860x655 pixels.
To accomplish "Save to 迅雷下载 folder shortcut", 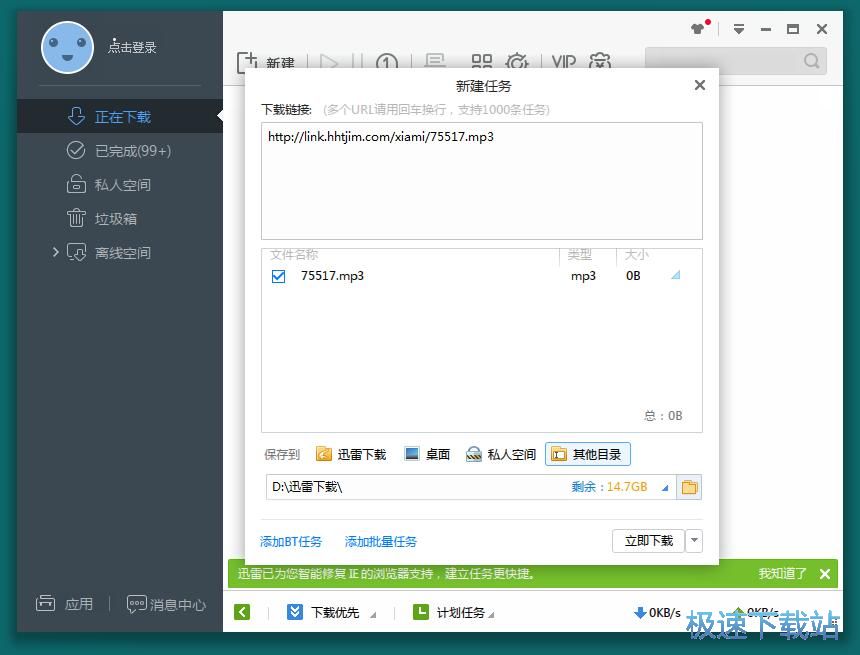I will (x=351, y=454).
